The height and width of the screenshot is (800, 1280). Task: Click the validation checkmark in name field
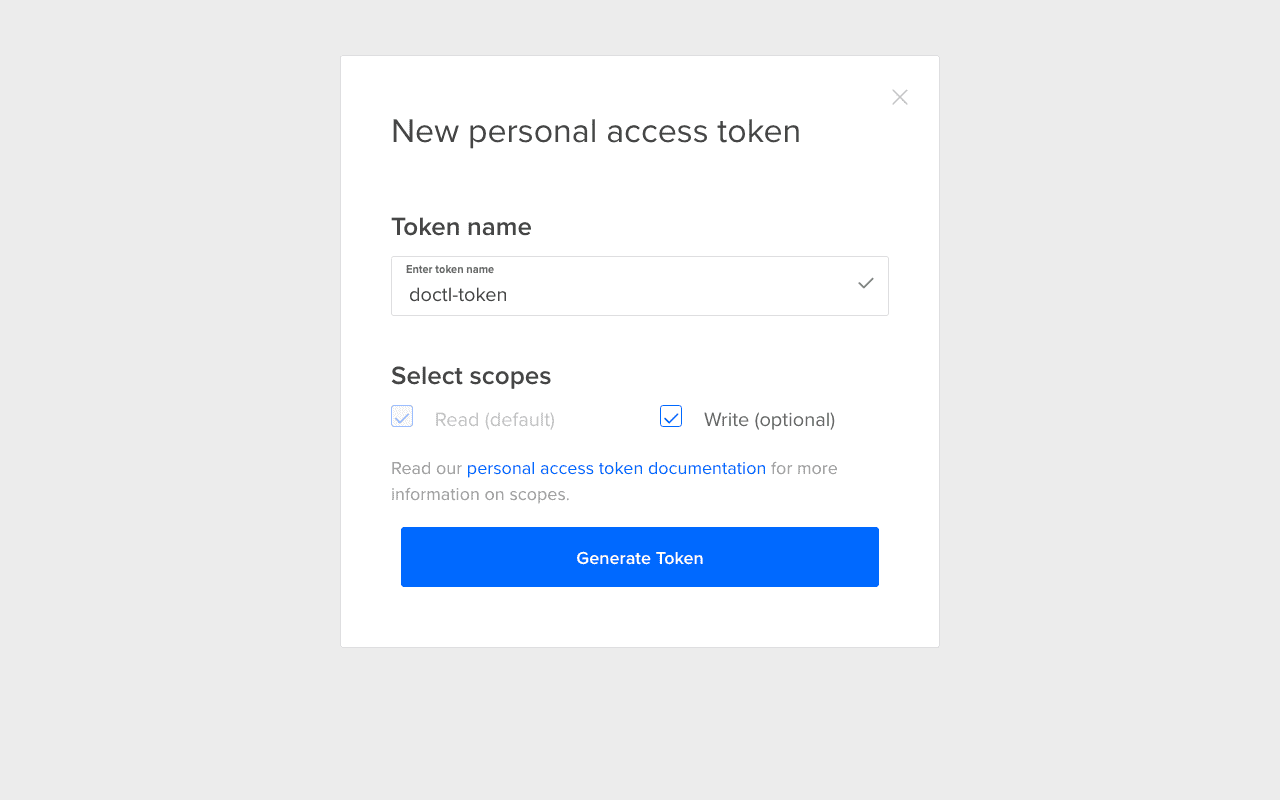[x=866, y=283]
